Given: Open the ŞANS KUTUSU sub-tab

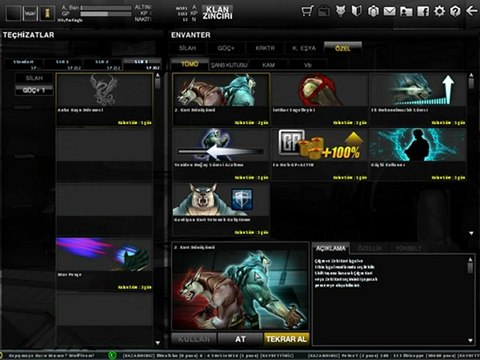Looking at the screenshot, I should click(229, 65).
